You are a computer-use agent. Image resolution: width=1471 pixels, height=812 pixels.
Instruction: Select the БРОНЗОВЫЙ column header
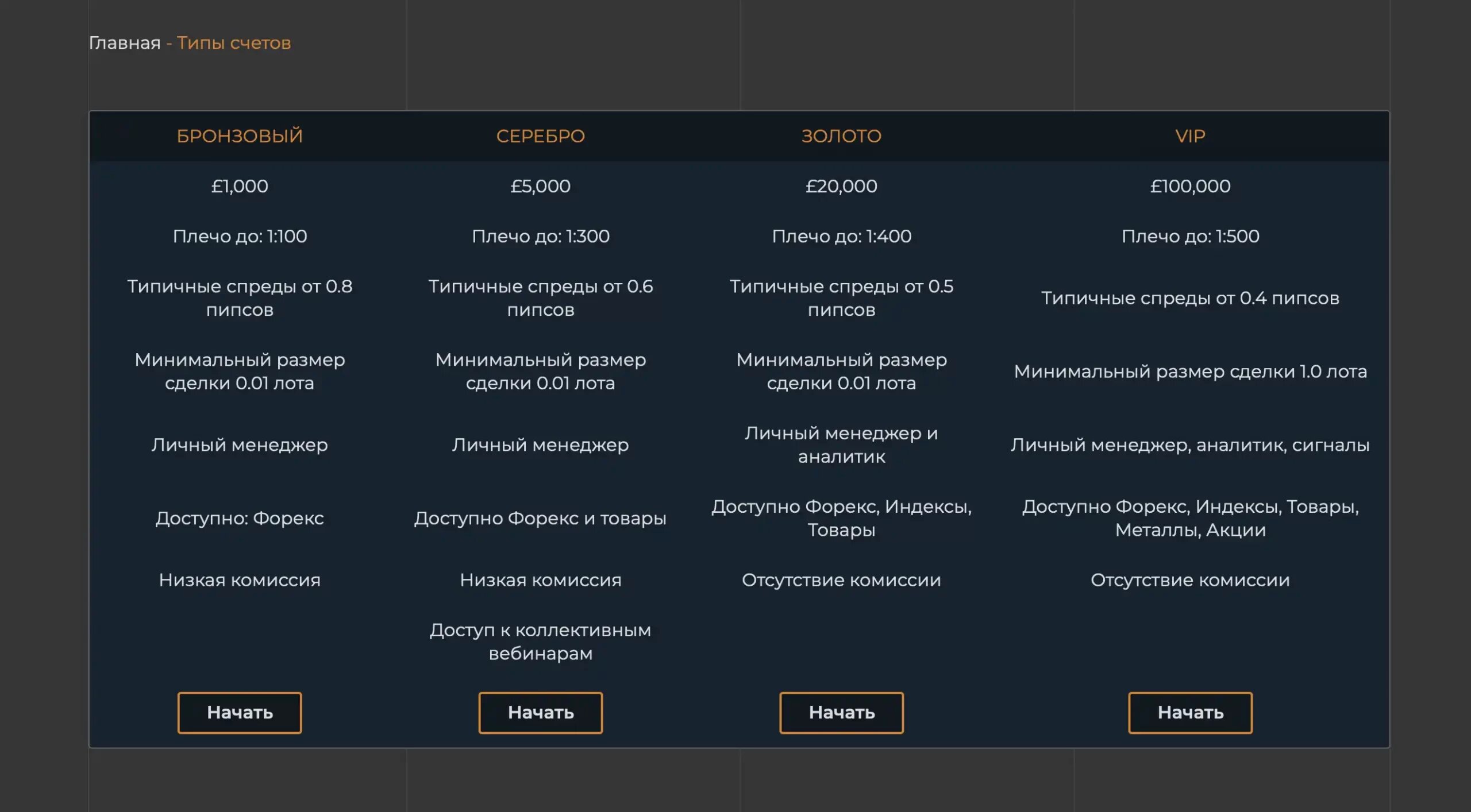click(x=239, y=136)
